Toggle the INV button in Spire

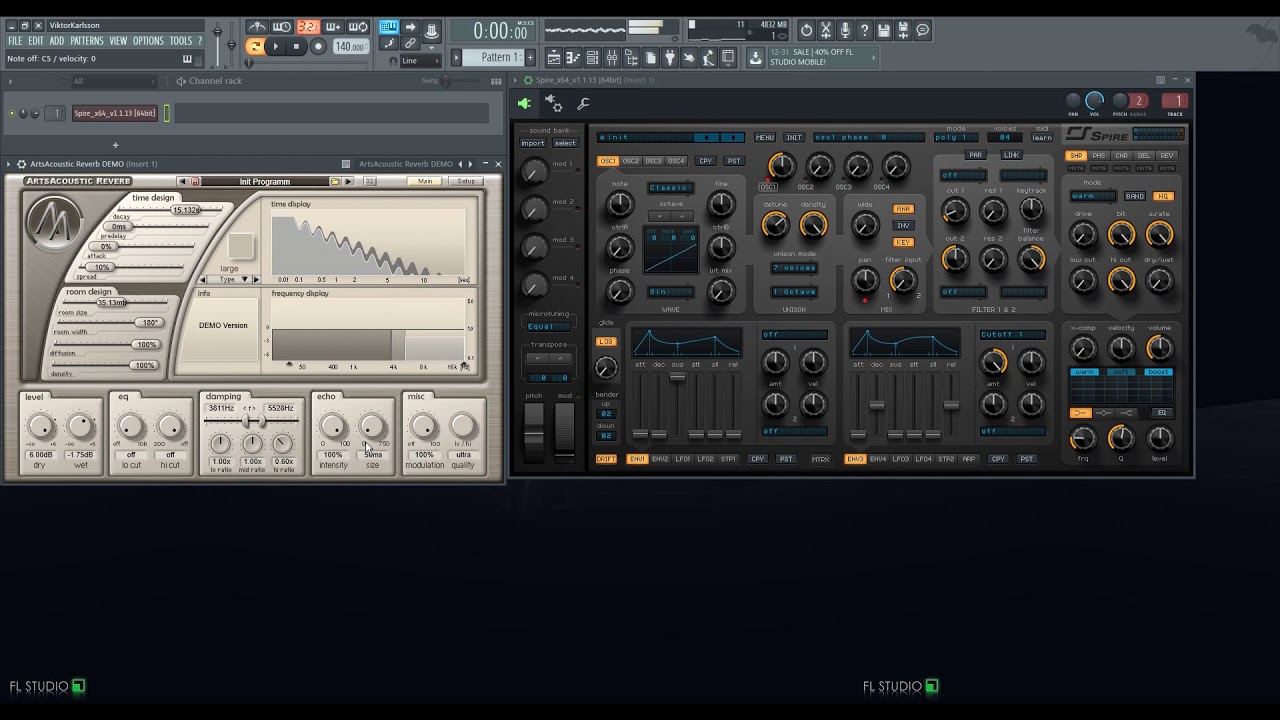point(903,226)
